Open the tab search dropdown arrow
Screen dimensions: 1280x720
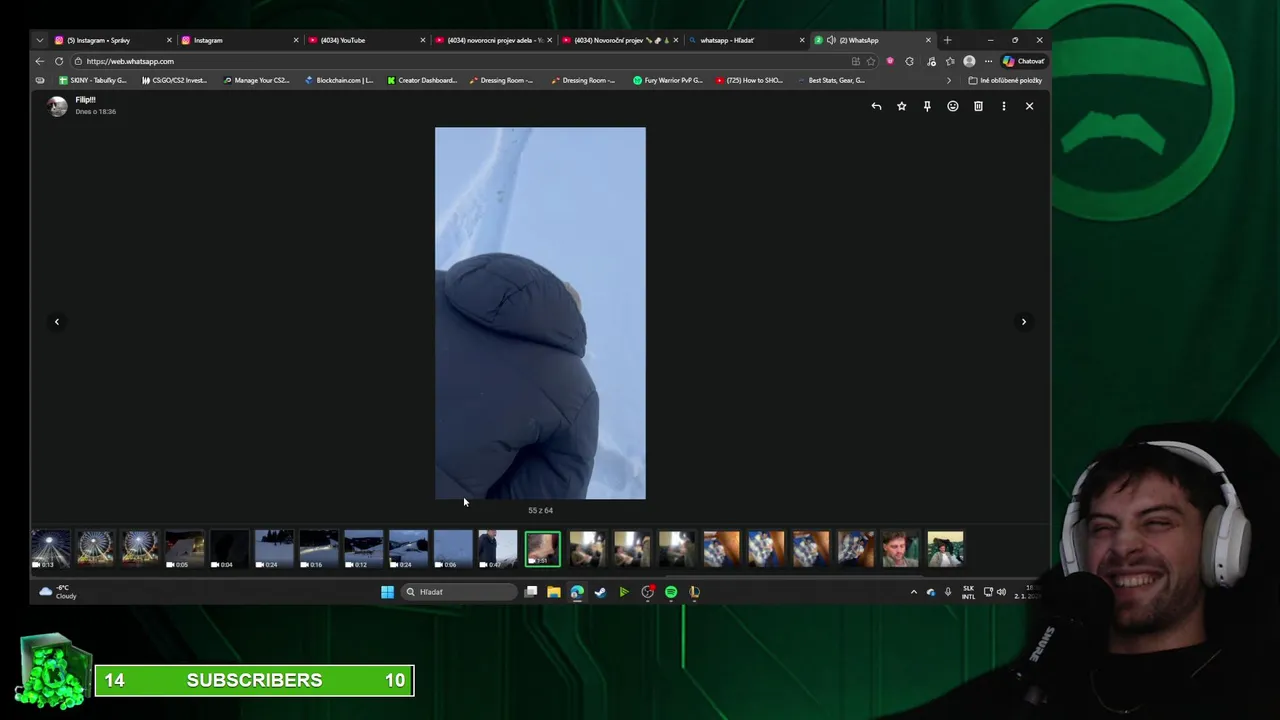[x=40, y=40]
